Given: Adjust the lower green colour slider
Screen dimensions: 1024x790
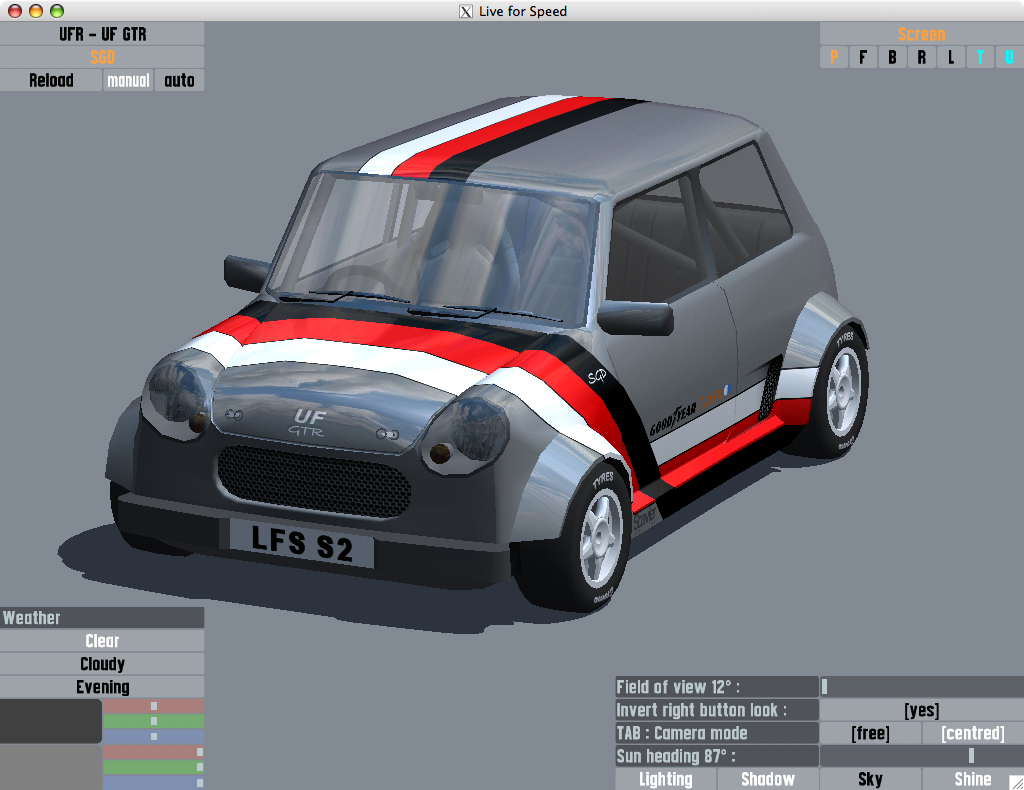Looking at the screenshot, I should pyautogui.click(x=153, y=767).
